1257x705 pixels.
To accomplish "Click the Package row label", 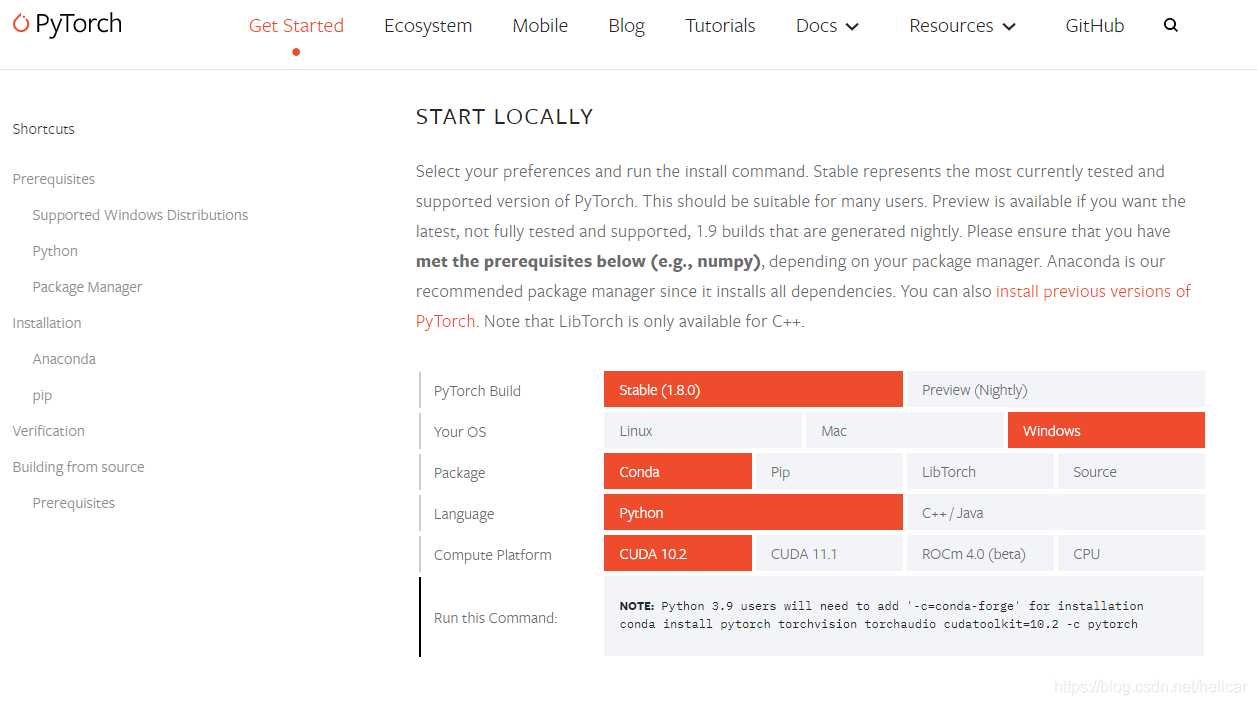I will [459, 473].
